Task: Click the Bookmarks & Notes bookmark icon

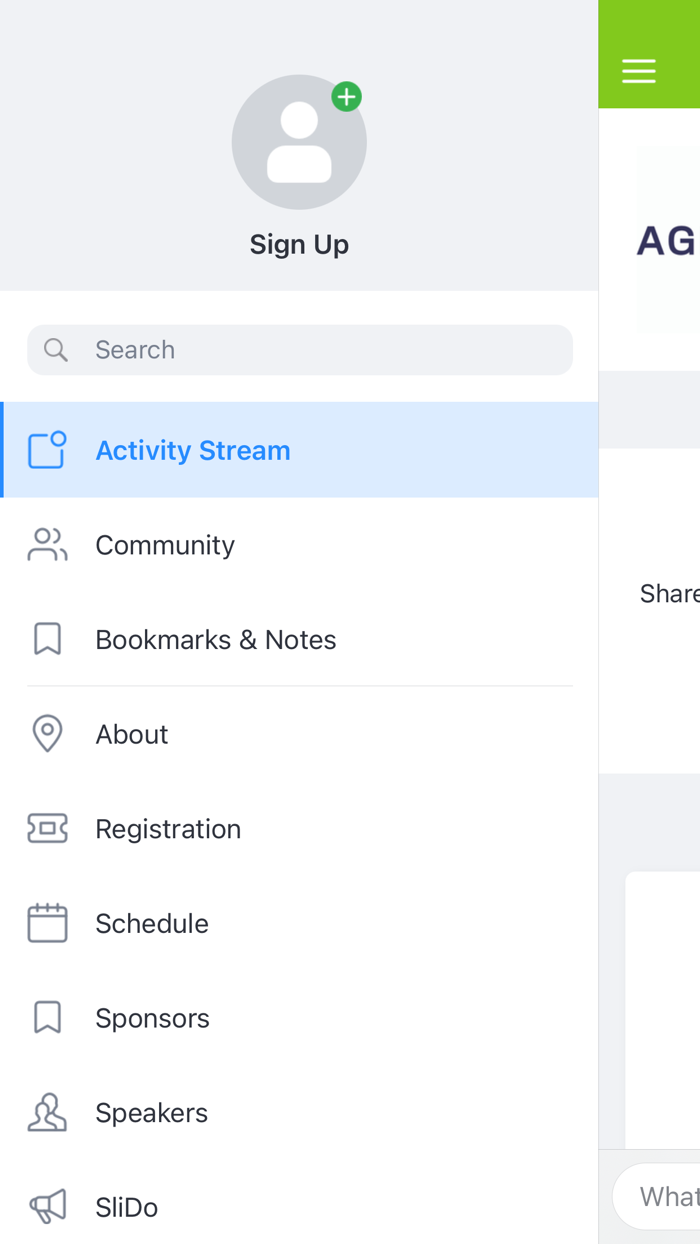Action: click(47, 639)
